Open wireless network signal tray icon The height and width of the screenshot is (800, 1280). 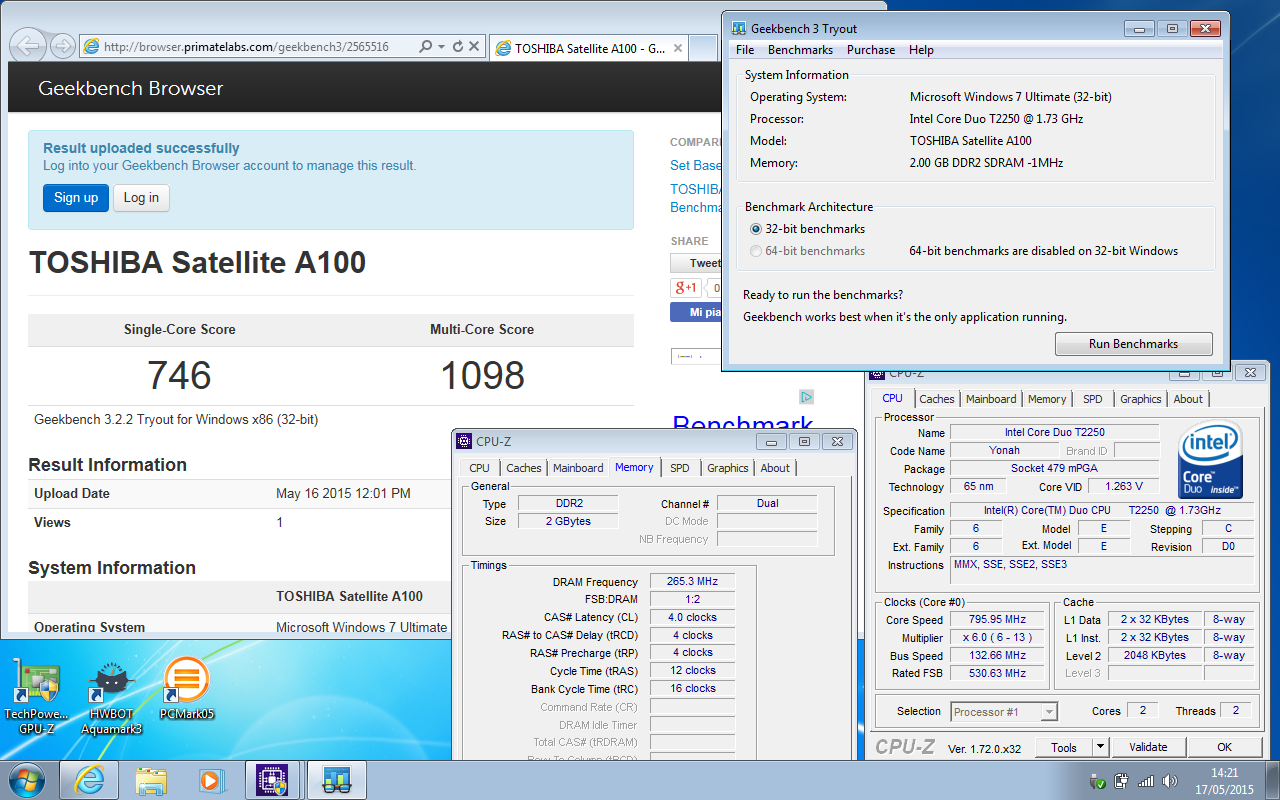[x=1146, y=781]
